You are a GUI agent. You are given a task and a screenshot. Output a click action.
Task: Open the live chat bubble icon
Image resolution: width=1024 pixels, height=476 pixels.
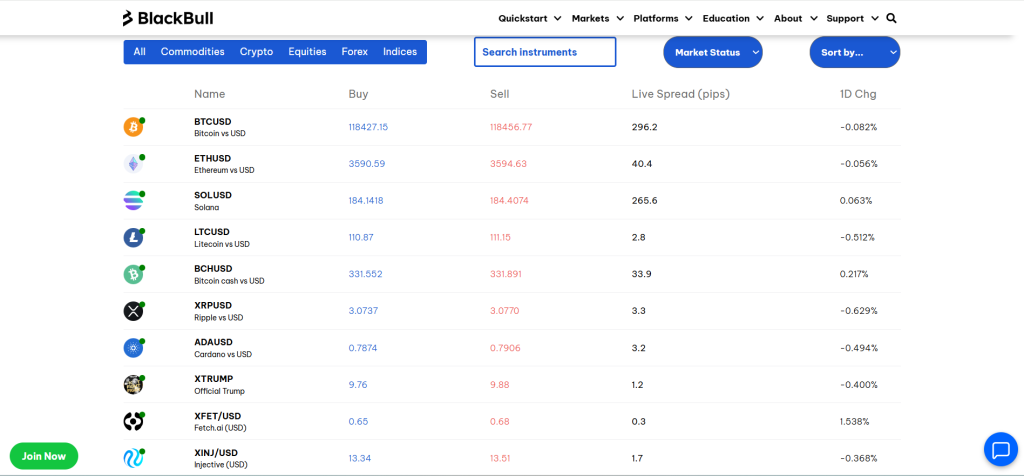click(1000, 449)
